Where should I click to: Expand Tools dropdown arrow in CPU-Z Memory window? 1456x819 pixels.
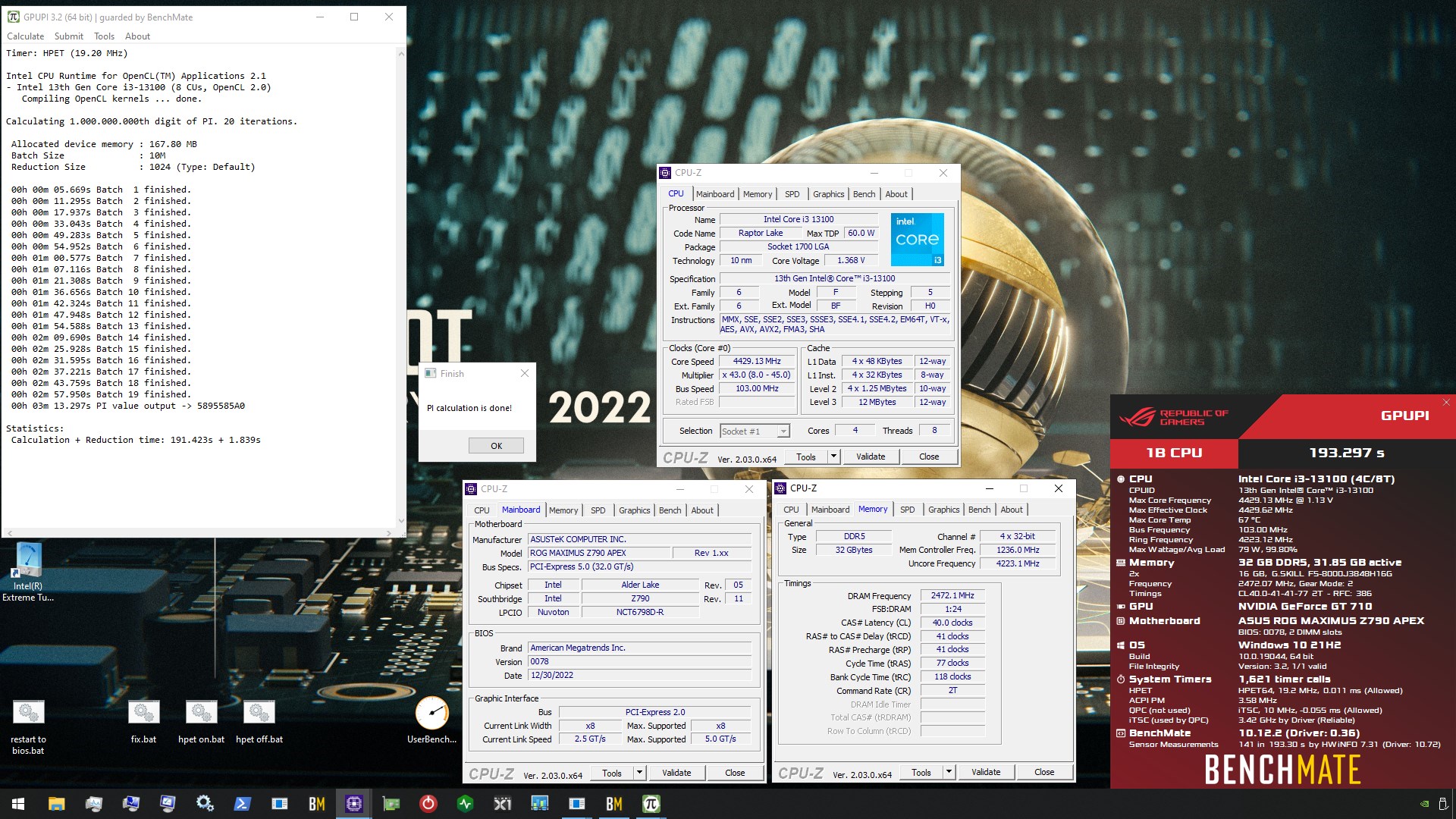[x=949, y=772]
